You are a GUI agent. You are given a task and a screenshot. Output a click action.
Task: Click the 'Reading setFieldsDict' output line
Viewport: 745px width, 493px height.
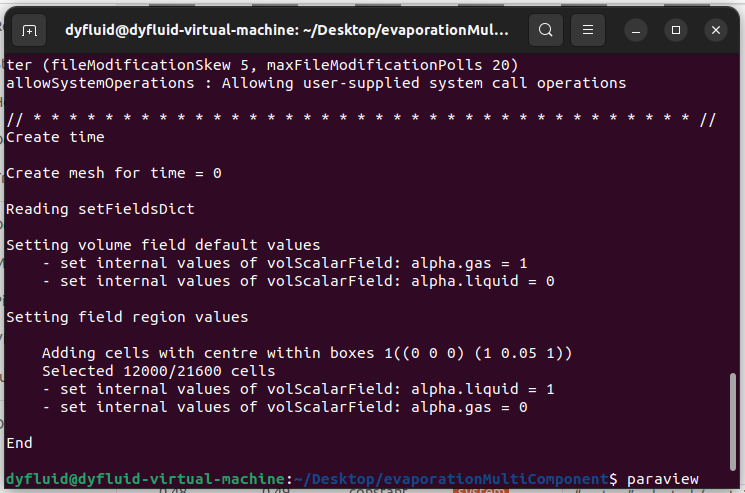pos(100,209)
